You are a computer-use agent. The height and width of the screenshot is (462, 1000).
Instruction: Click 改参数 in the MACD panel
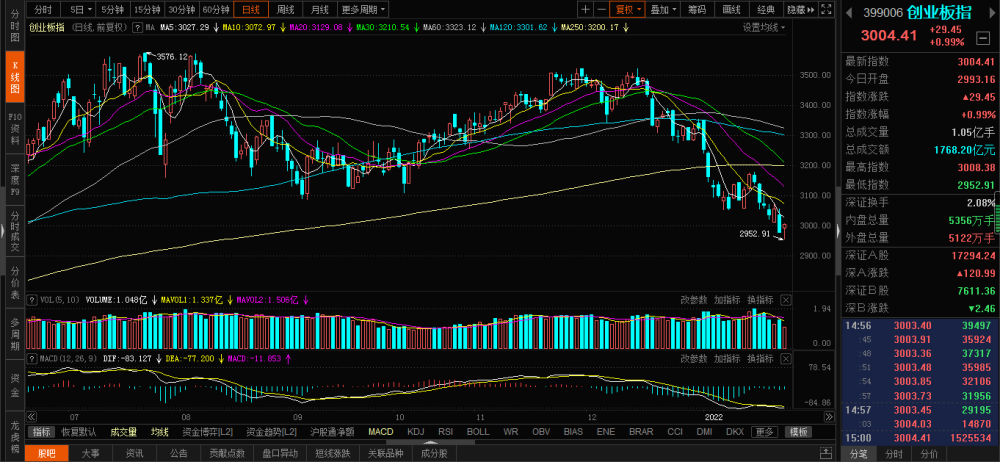pyautogui.click(x=693, y=358)
